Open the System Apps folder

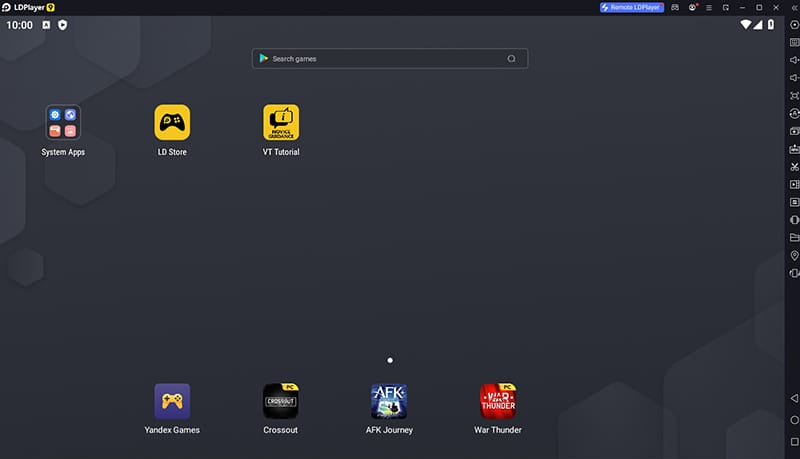click(x=63, y=122)
